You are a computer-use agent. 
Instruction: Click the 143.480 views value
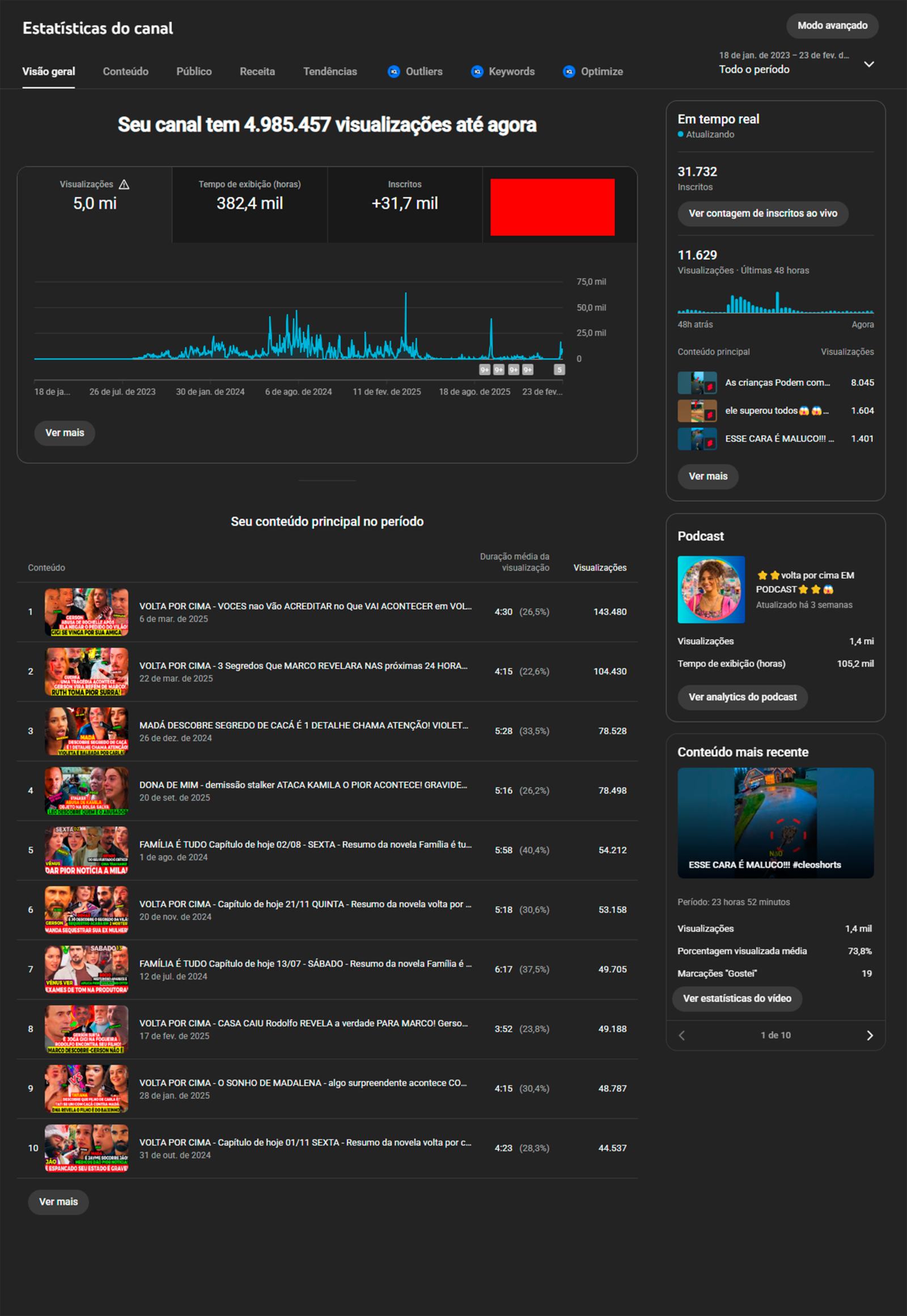pos(610,612)
